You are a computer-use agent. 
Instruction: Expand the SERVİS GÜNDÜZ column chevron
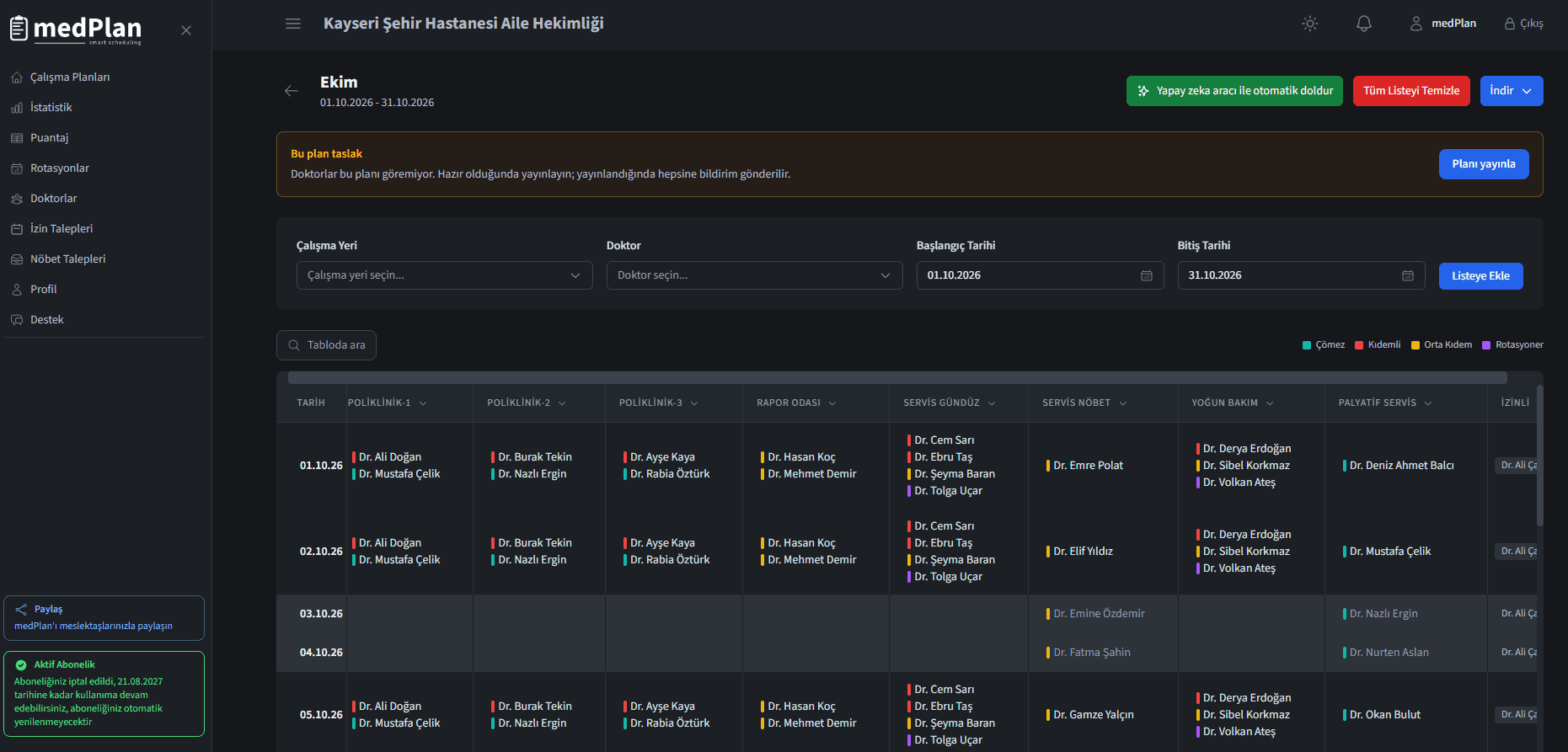992,403
